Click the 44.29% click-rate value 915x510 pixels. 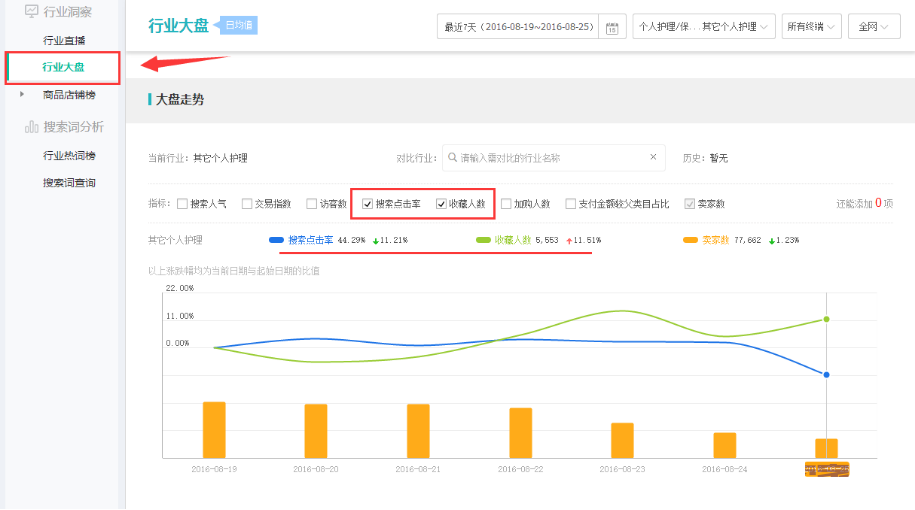[351, 240]
